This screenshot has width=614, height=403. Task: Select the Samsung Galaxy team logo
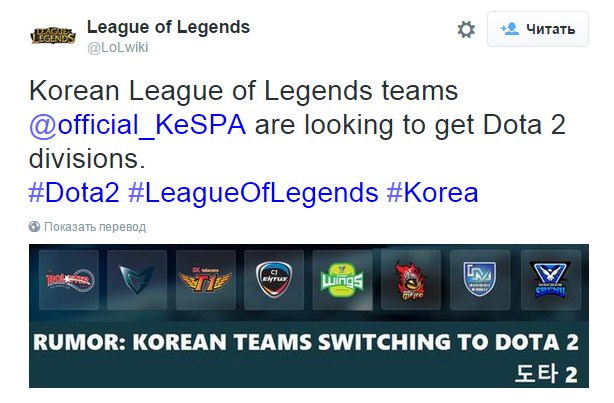(x=137, y=280)
